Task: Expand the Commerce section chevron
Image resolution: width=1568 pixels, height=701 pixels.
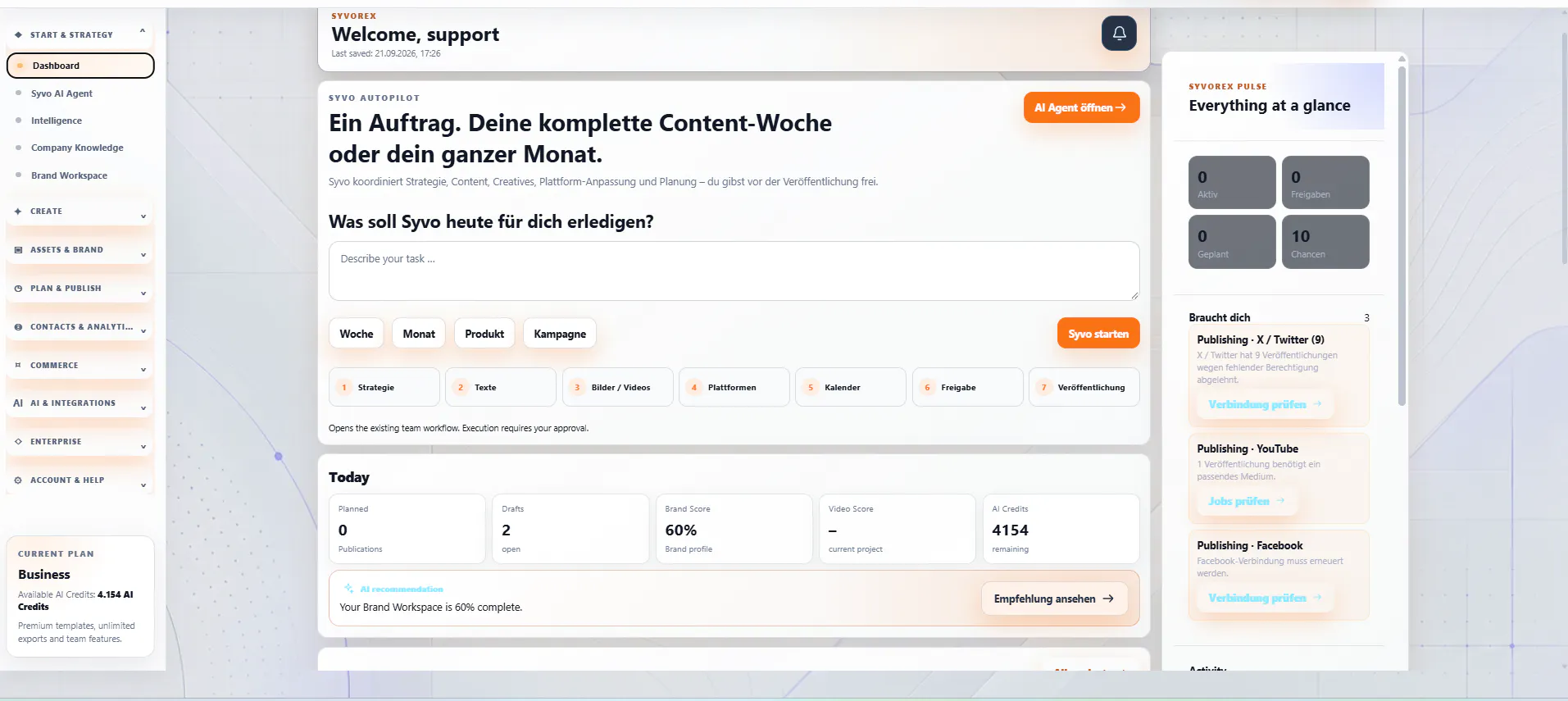Action: point(143,370)
